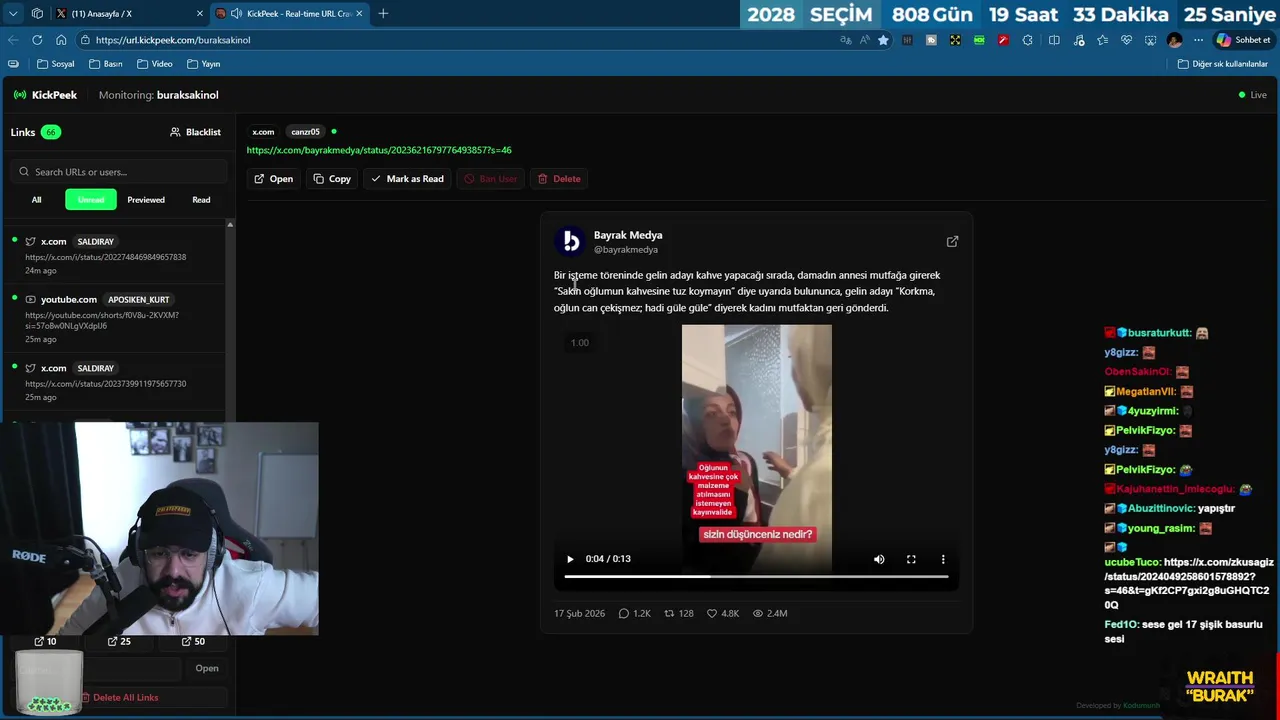Select the Read links filter
1280x720 pixels.
click(x=201, y=200)
